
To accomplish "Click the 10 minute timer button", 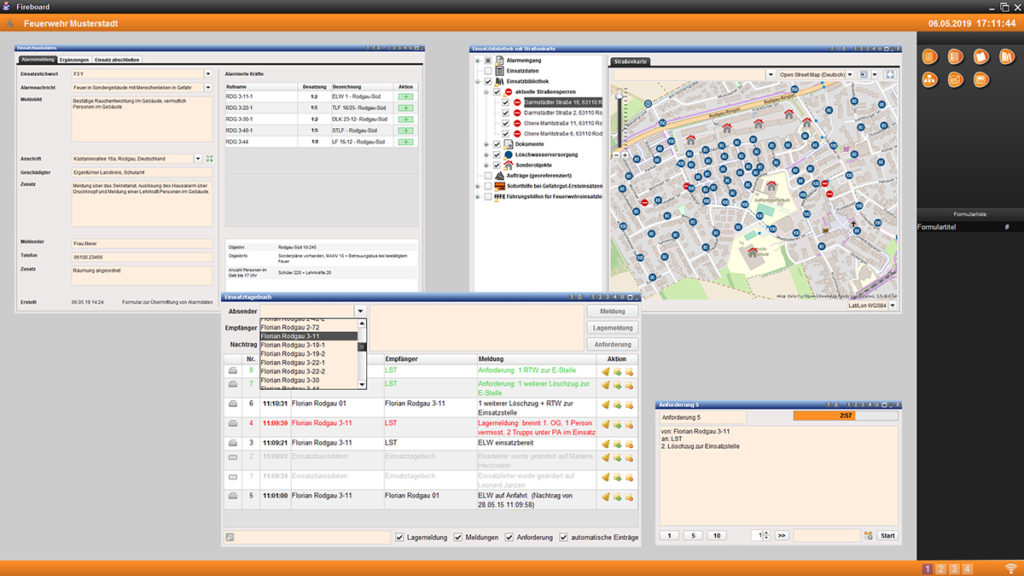I will pos(716,536).
